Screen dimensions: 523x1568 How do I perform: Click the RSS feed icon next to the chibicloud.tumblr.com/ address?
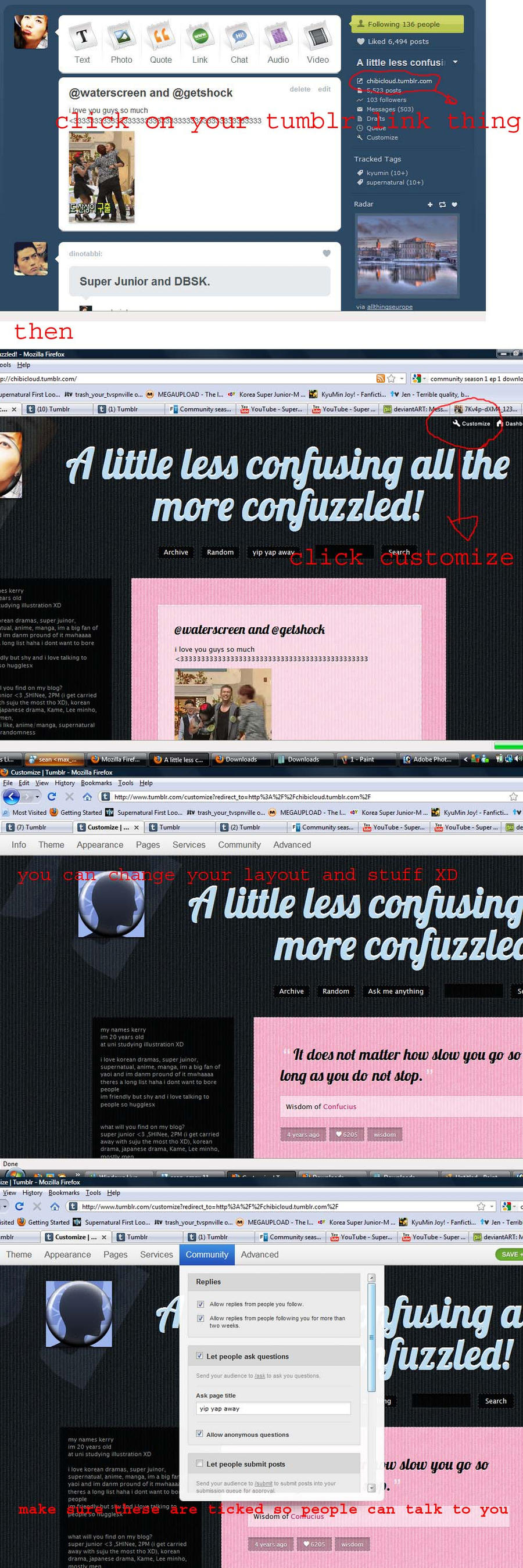coord(381,379)
